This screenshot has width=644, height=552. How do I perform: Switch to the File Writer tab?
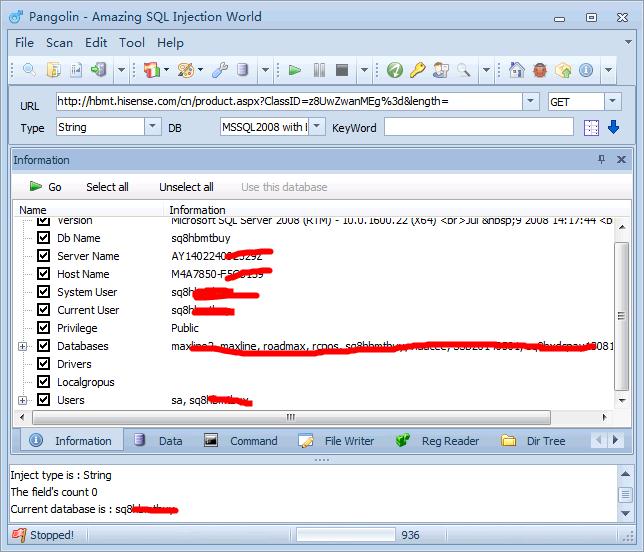pyautogui.click(x=336, y=441)
